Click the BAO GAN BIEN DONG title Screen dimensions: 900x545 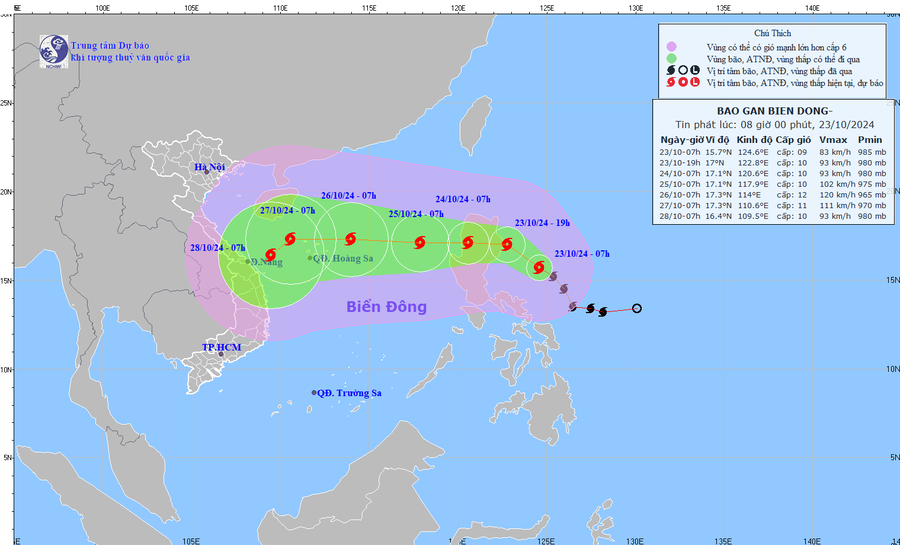(767, 111)
